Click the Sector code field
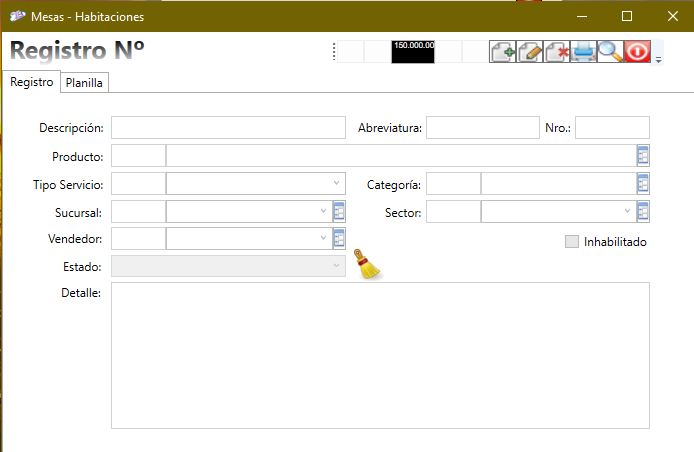694x452 pixels. click(453, 212)
